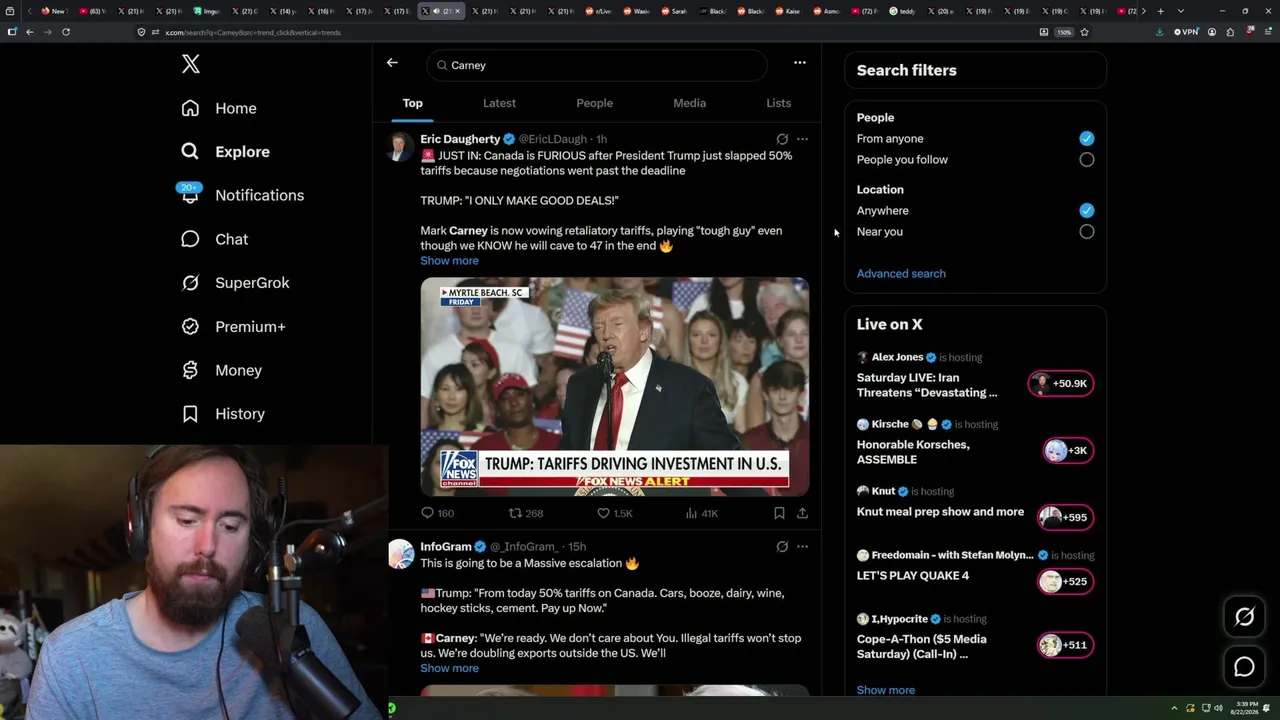The height and width of the screenshot is (720, 1280).
Task: Open the floating Grok button
Action: pos(1244,617)
